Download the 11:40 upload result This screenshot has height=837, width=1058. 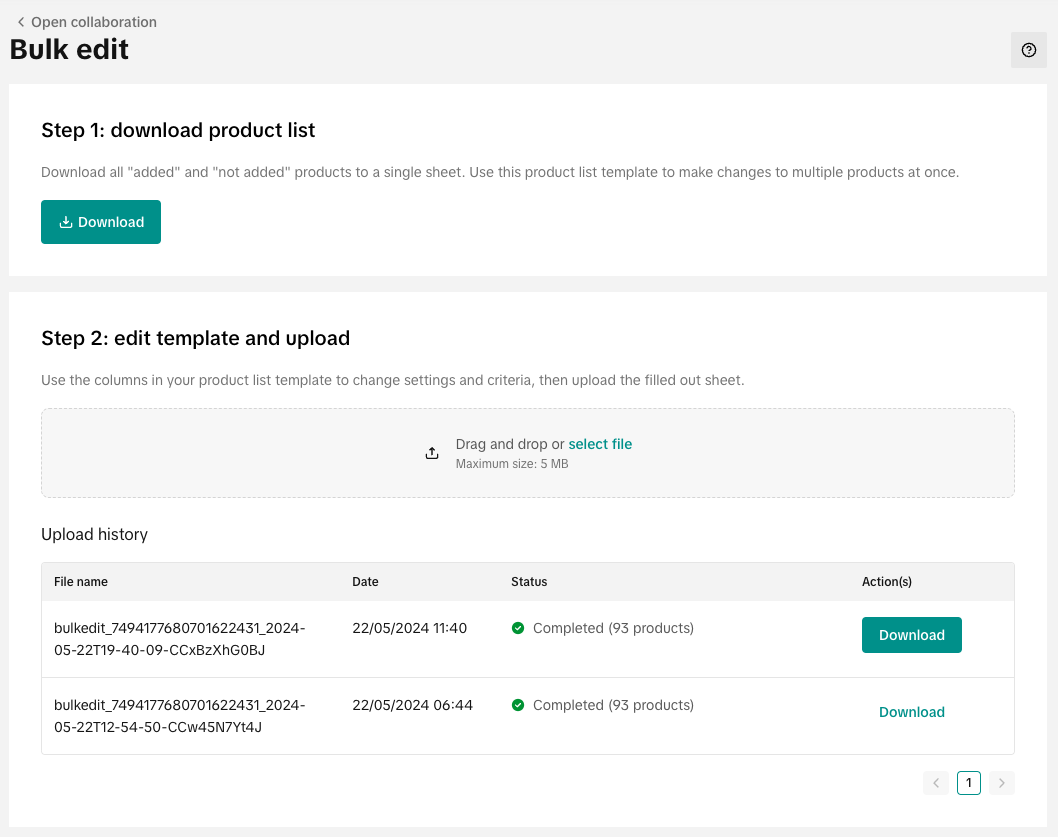pos(911,635)
